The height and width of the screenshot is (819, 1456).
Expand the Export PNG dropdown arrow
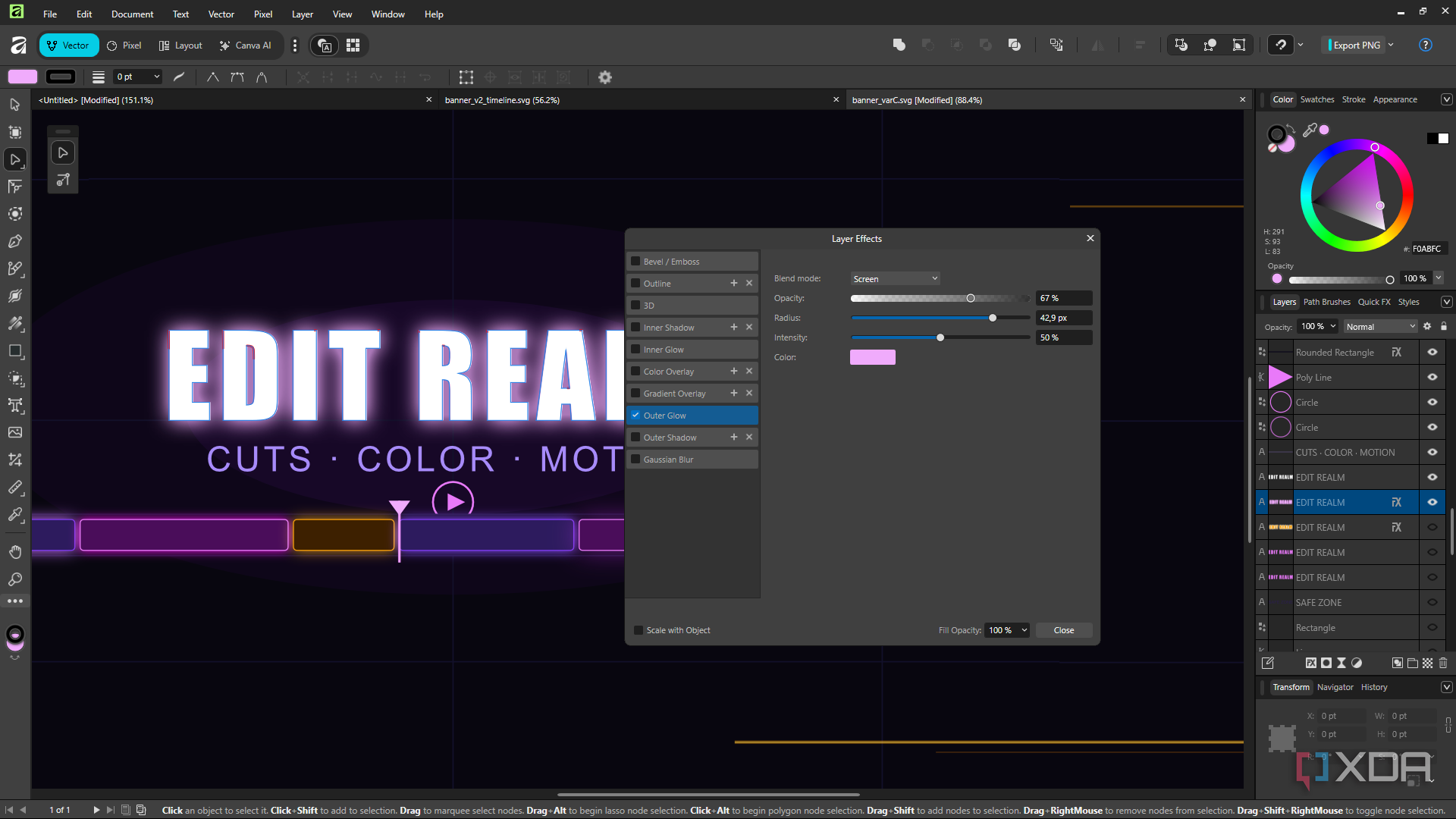coord(1391,45)
